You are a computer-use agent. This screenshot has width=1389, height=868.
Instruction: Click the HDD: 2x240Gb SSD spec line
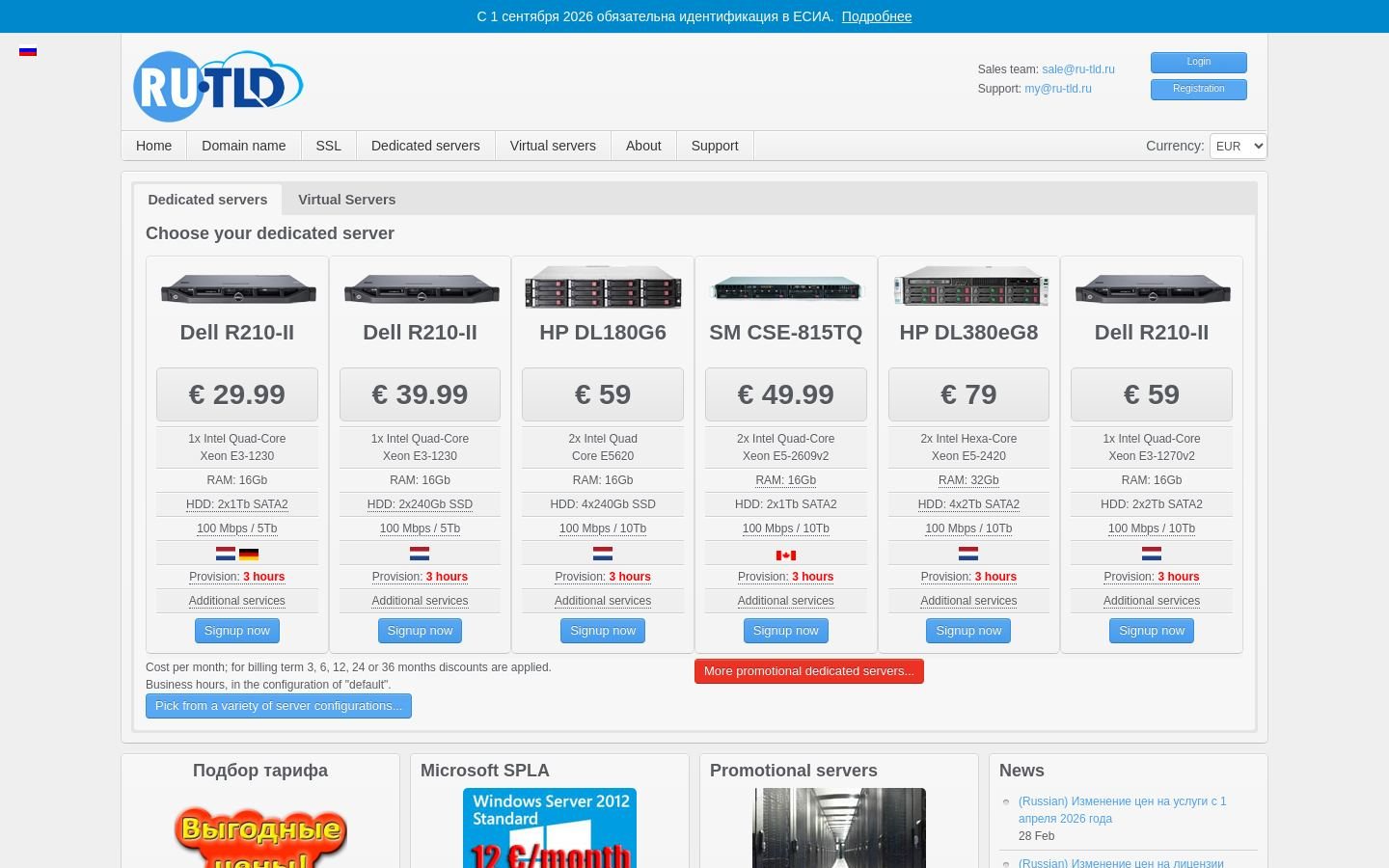pos(420,504)
